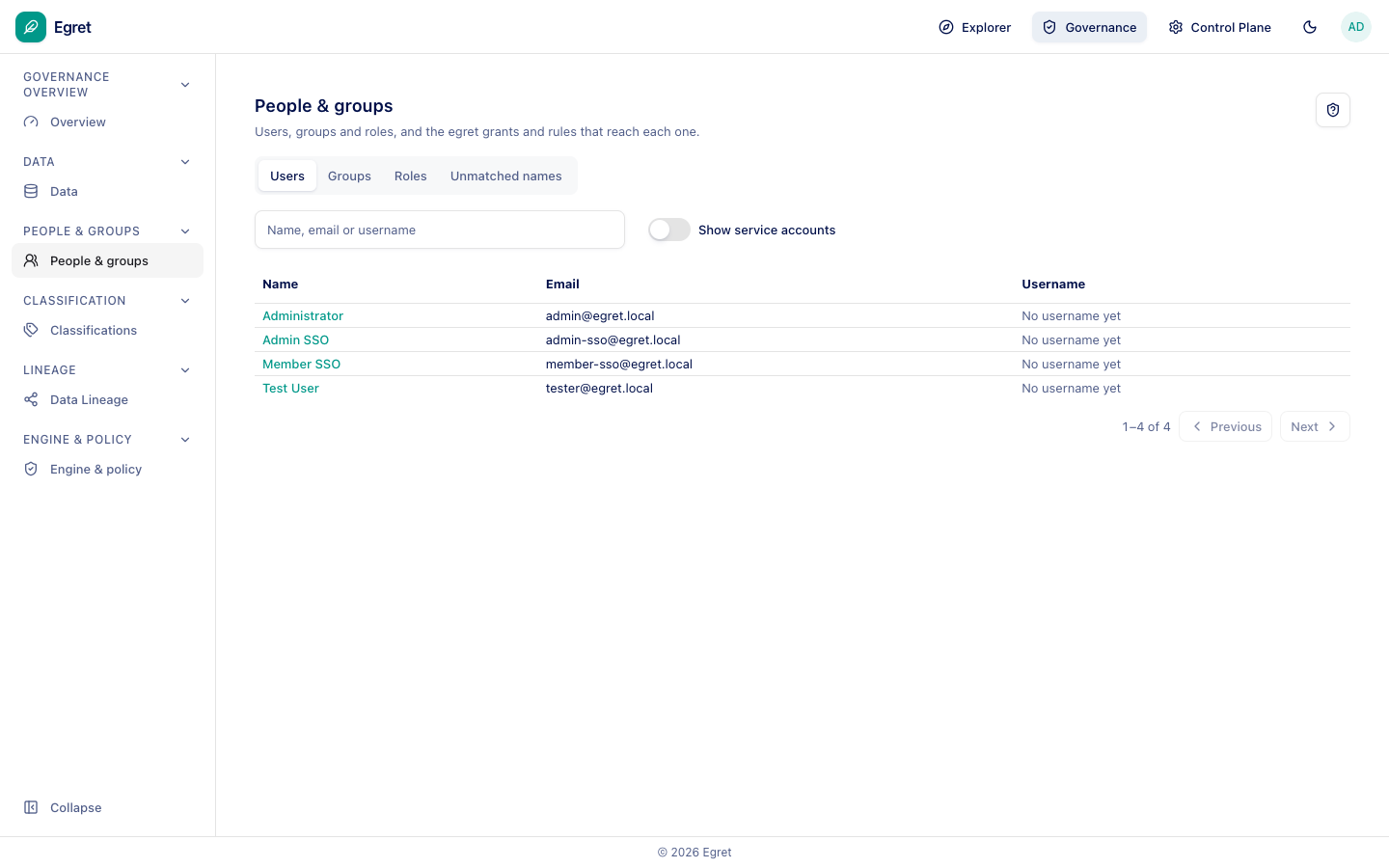The image size is (1389, 868).
Task: Click the 1–4 of 4 pagination count
Action: 1146,426
